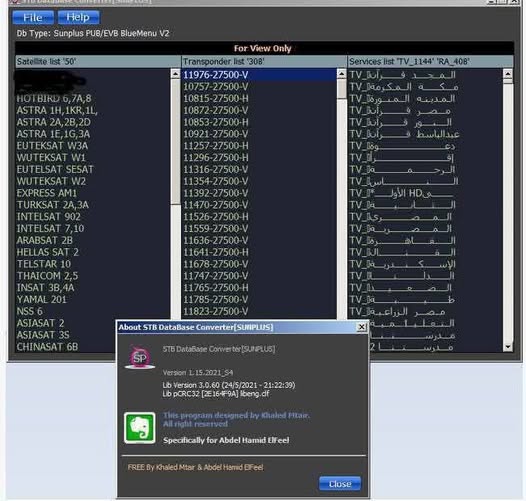The height and width of the screenshot is (501, 526).
Task: Select INTELSAT 7,10 satellite
Action: pyautogui.click(x=93, y=229)
